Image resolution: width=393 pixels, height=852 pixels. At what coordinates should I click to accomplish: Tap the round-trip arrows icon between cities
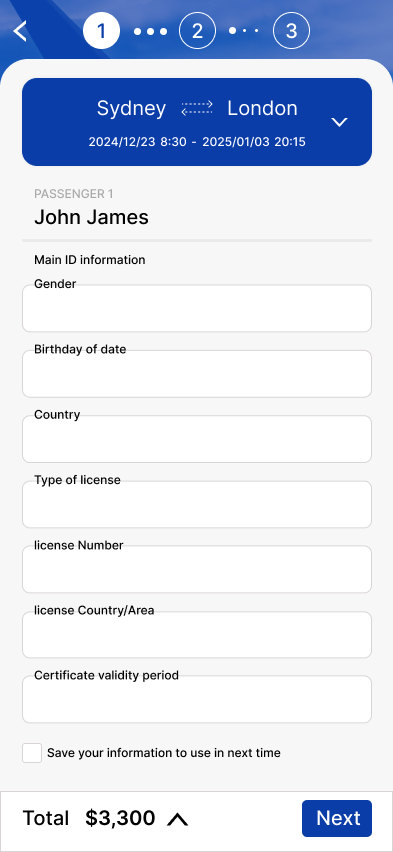tap(197, 108)
